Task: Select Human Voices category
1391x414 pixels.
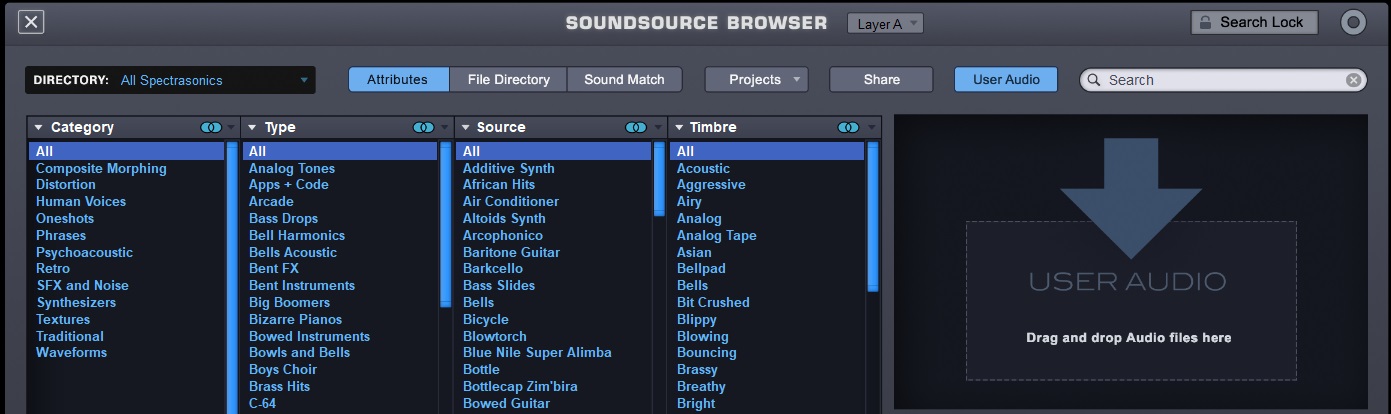Action: [81, 201]
